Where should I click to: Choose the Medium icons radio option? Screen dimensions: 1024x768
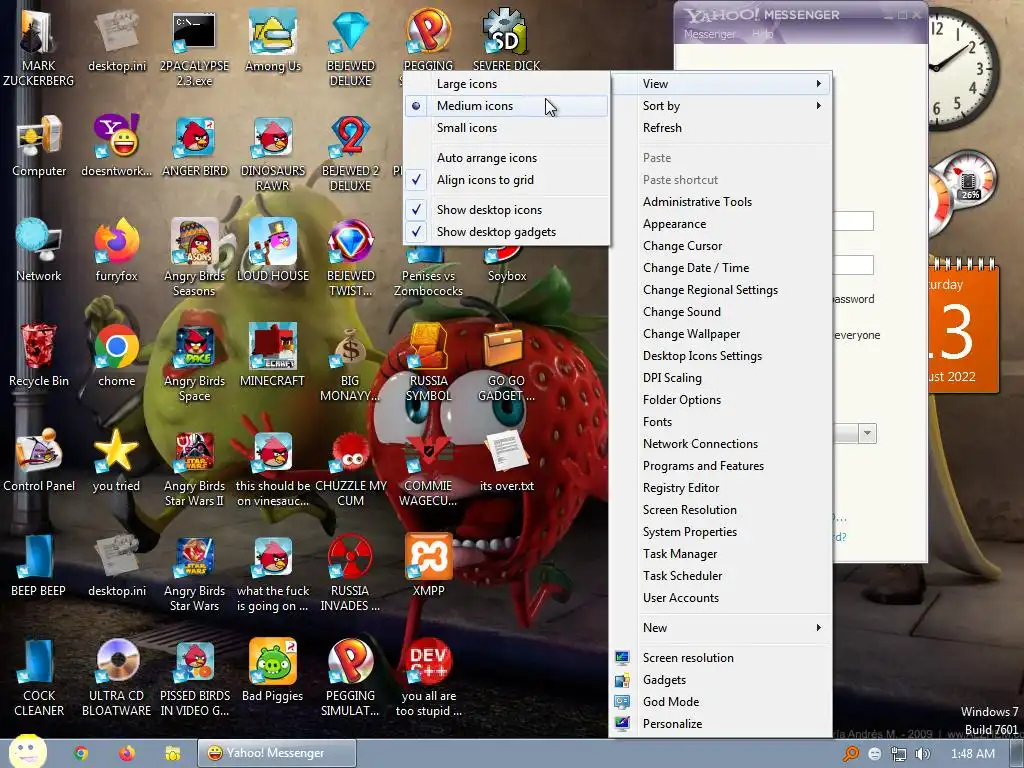(x=507, y=106)
